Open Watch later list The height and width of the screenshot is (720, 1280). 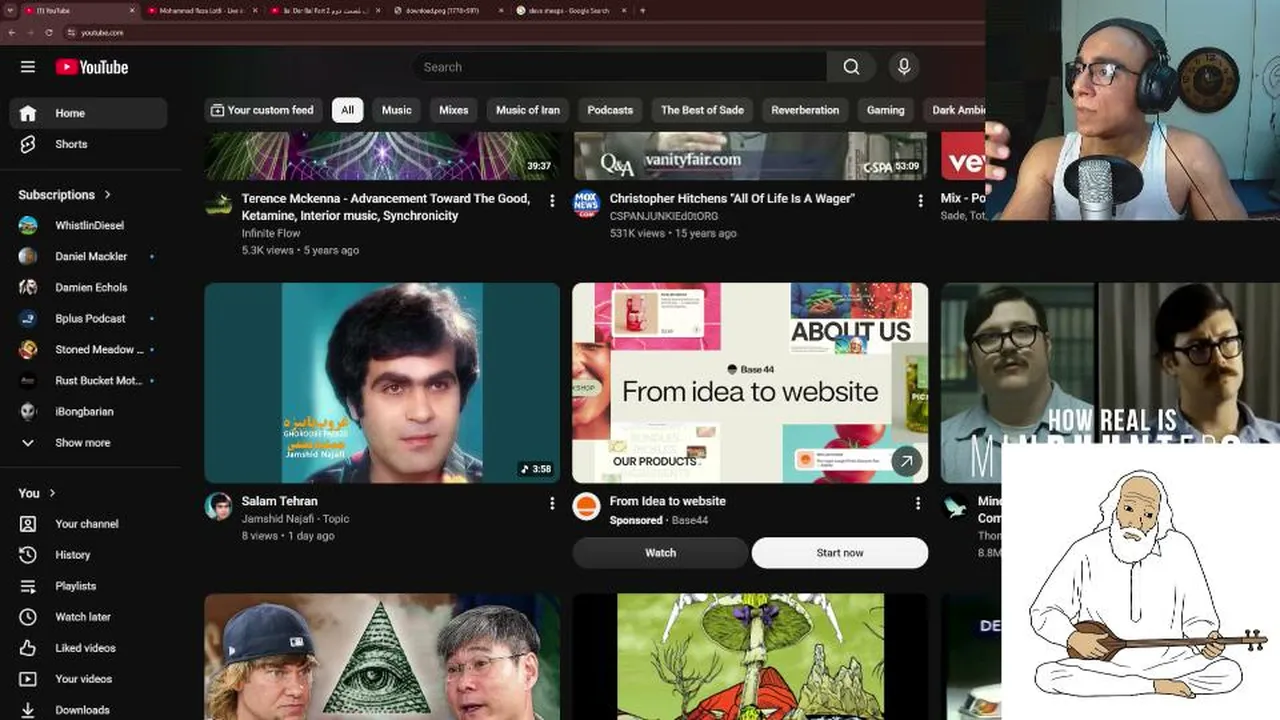point(88,617)
